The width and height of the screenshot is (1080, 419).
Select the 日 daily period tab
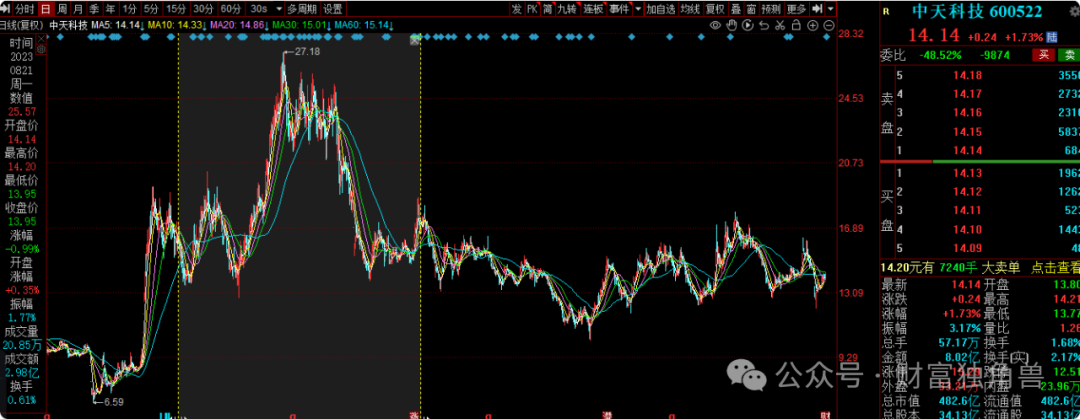(45, 9)
